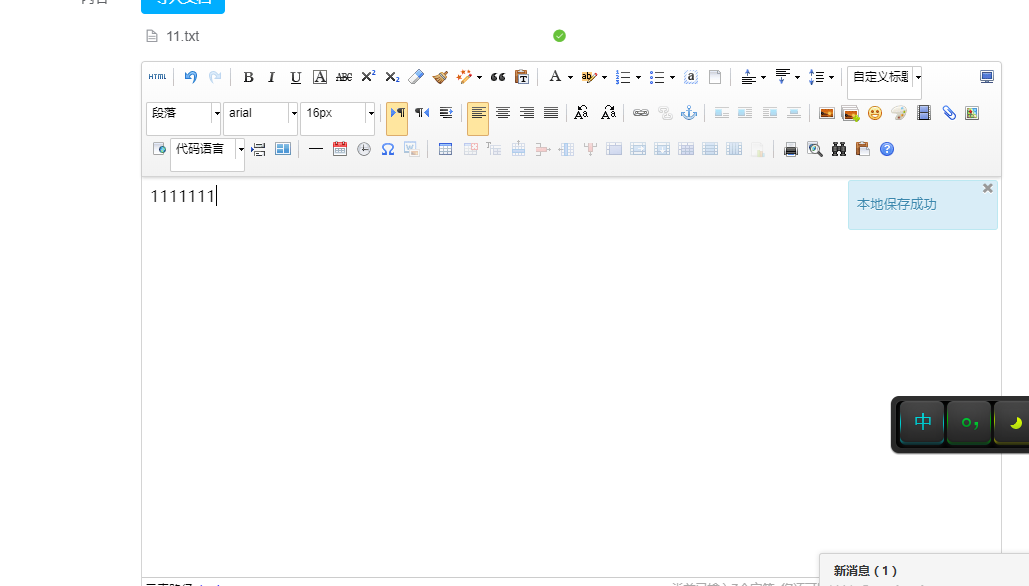Insert a hyperlink with the chain icon
The image size is (1029, 586).
(x=641, y=113)
